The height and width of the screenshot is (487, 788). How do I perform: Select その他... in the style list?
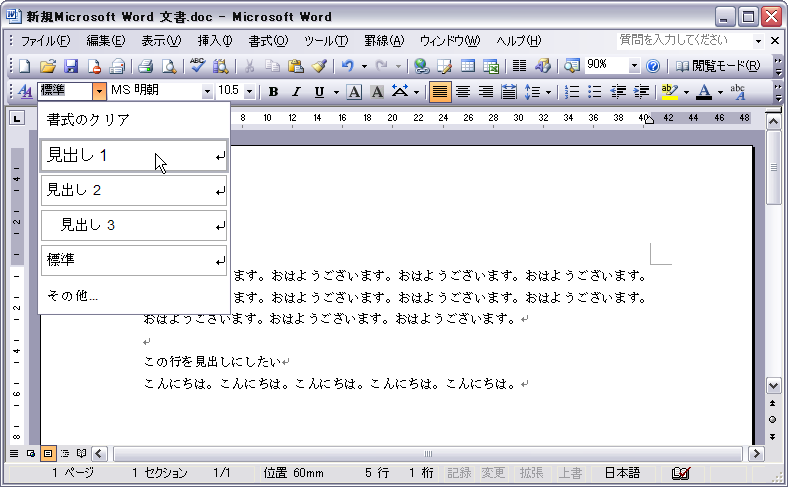tap(73, 295)
